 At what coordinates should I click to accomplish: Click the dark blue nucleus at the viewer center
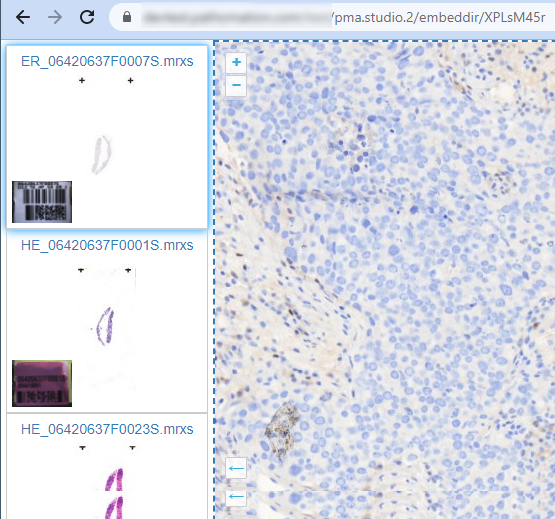[x=414, y=210]
